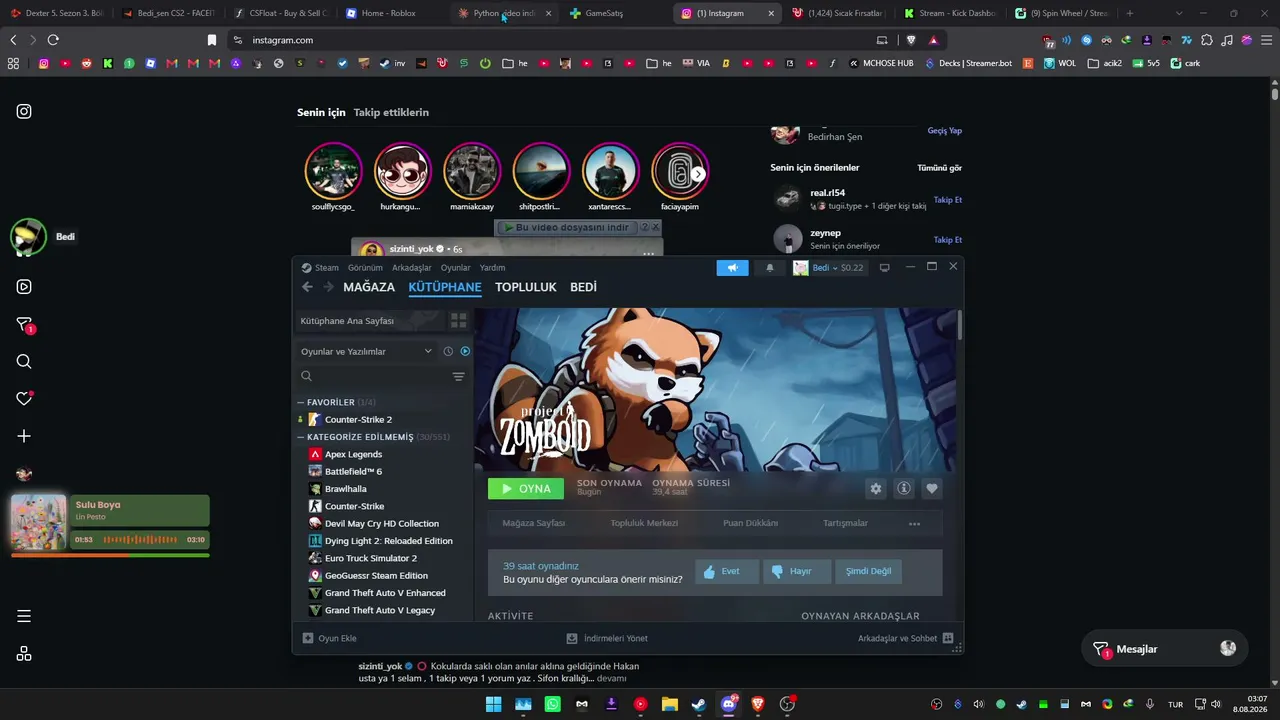Open Steam store page link Mağaza Sayfası
The width and height of the screenshot is (1280, 720).
[533, 523]
